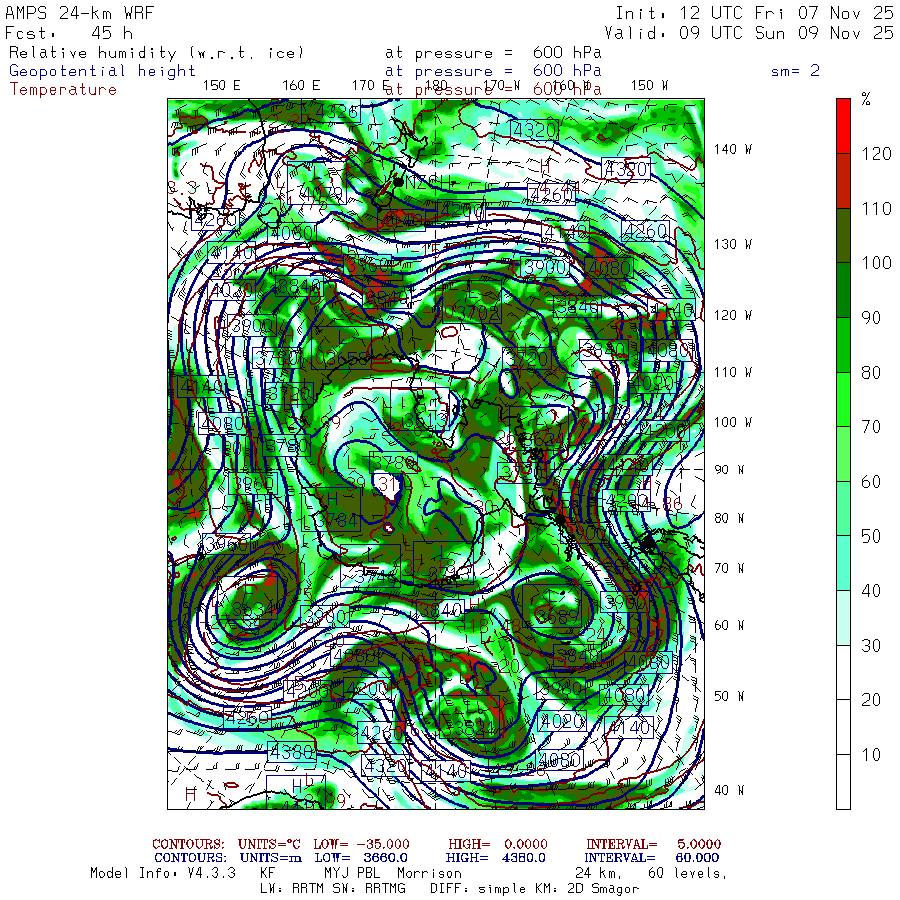Select the white swatch below 10
The height and width of the screenshot is (900, 900).
(x=843, y=782)
